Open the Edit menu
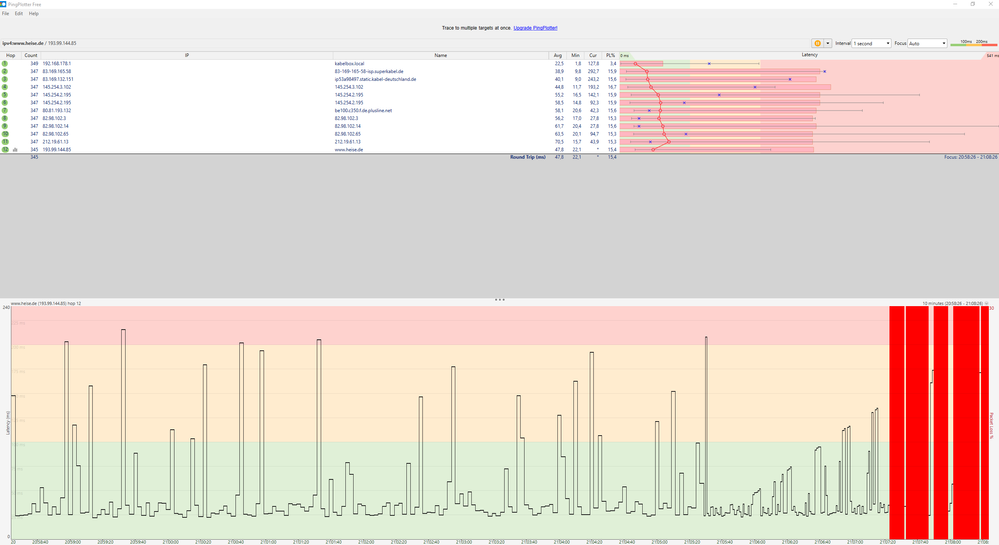Screen dimensions: 999x545 pyautogui.click(x=18, y=13)
